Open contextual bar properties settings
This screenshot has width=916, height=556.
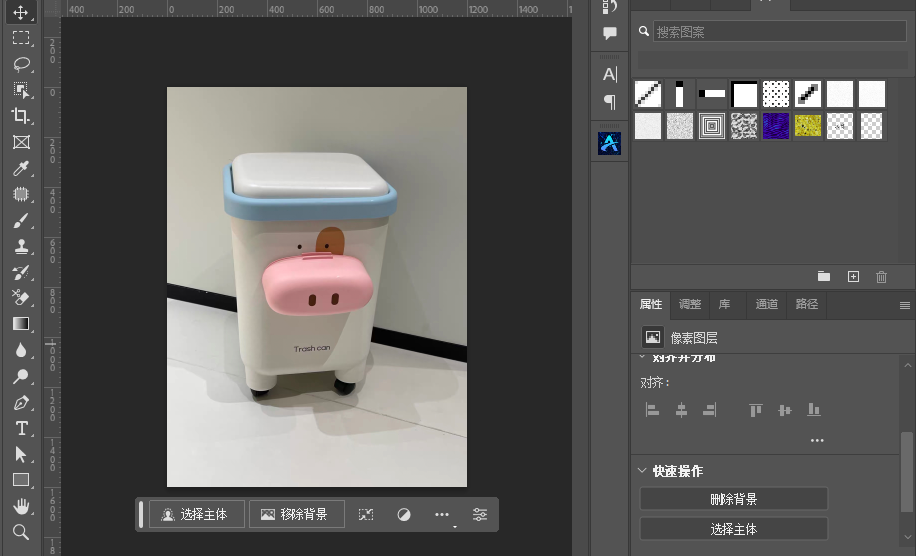(480, 515)
